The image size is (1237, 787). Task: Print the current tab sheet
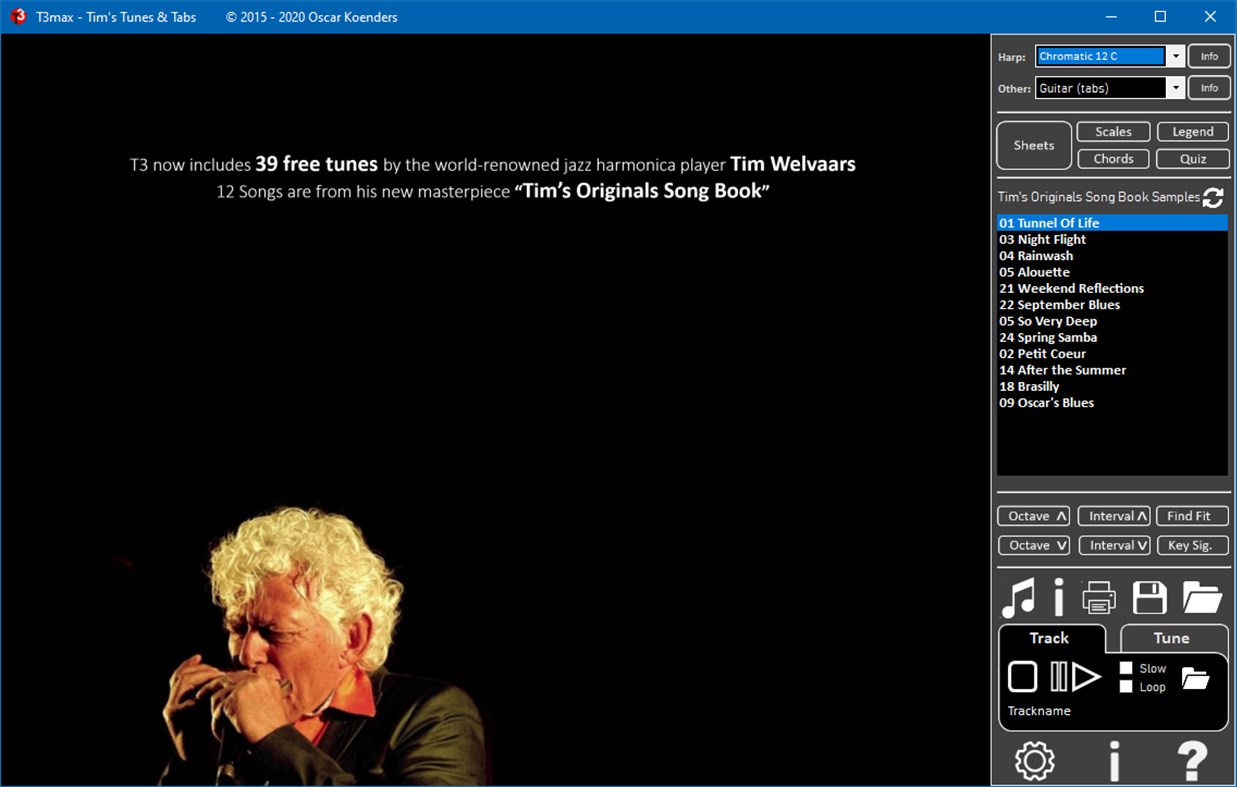[1099, 597]
